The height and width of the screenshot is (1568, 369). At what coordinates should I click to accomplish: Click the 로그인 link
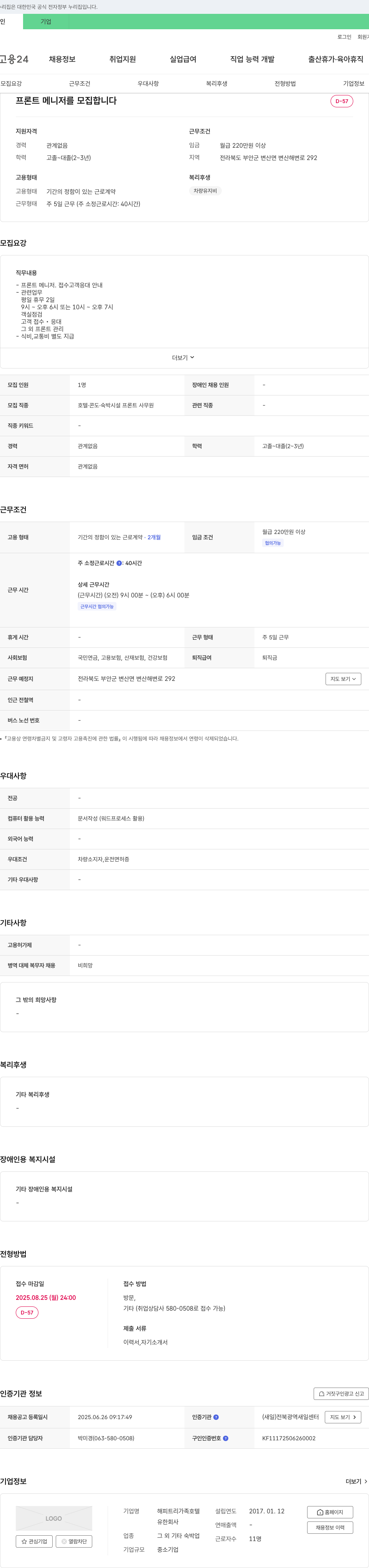pyautogui.click(x=344, y=37)
